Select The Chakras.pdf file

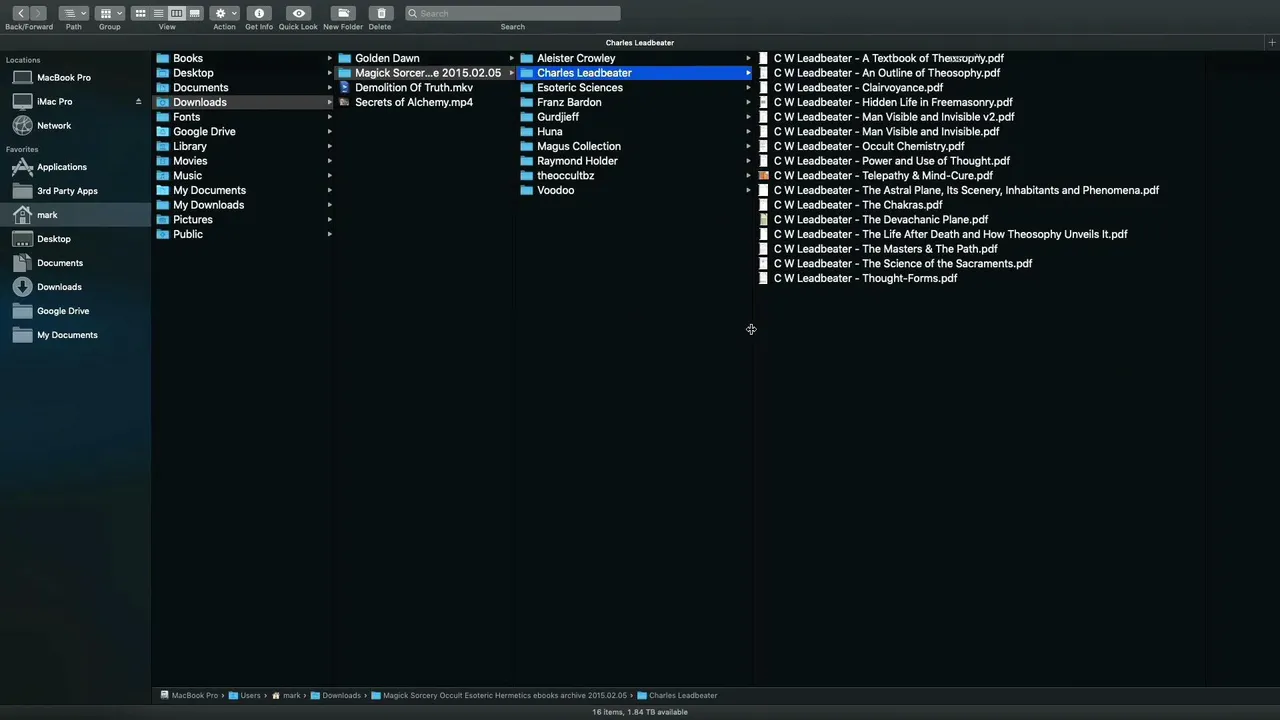(x=858, y=205)
